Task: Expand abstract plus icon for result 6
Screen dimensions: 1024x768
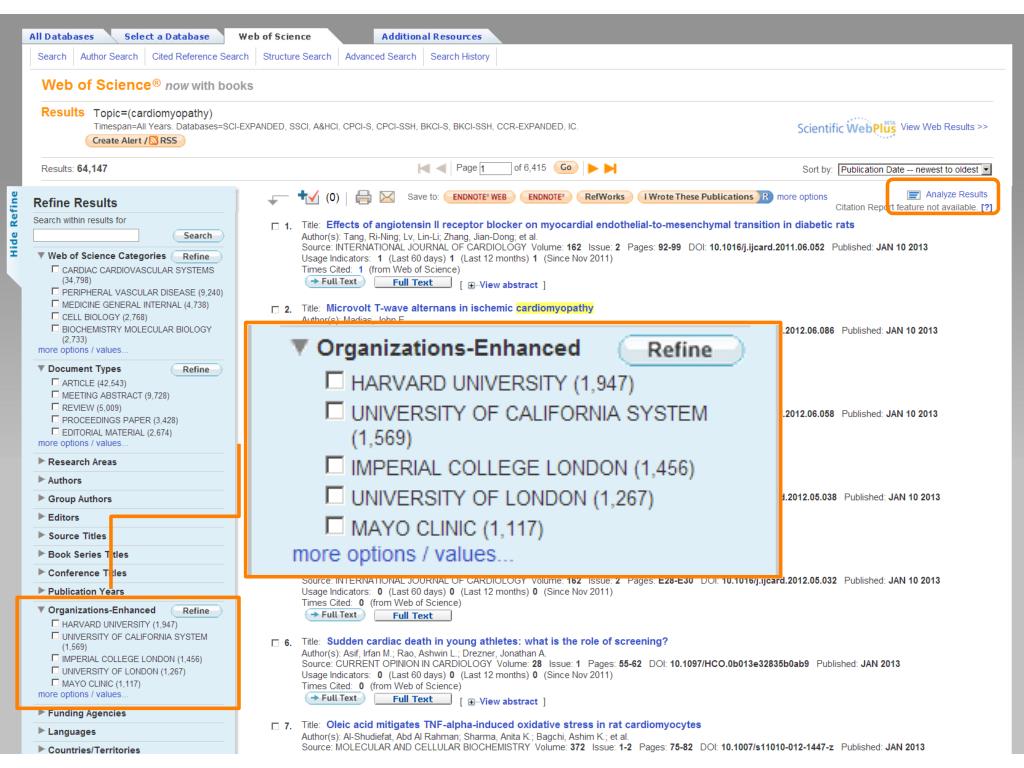Action: (472, 702)
